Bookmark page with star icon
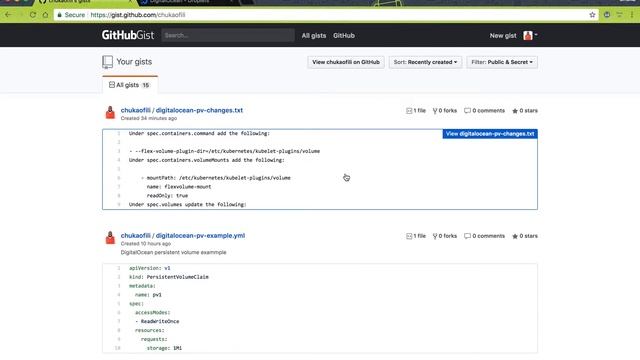This screenshot has height=360, width=640. [592, 15]
